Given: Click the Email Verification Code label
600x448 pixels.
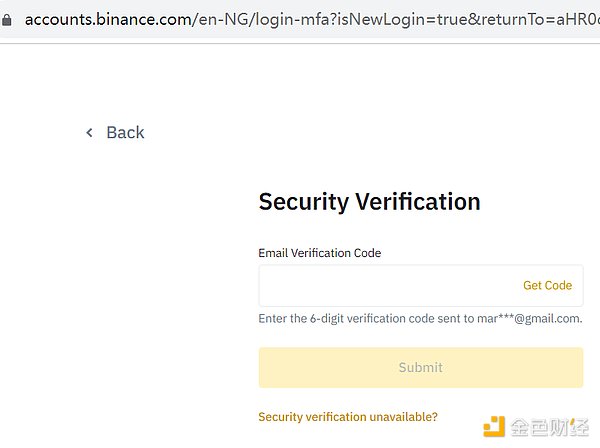Looking at the screenshot, I should click(x=319, y=253).
